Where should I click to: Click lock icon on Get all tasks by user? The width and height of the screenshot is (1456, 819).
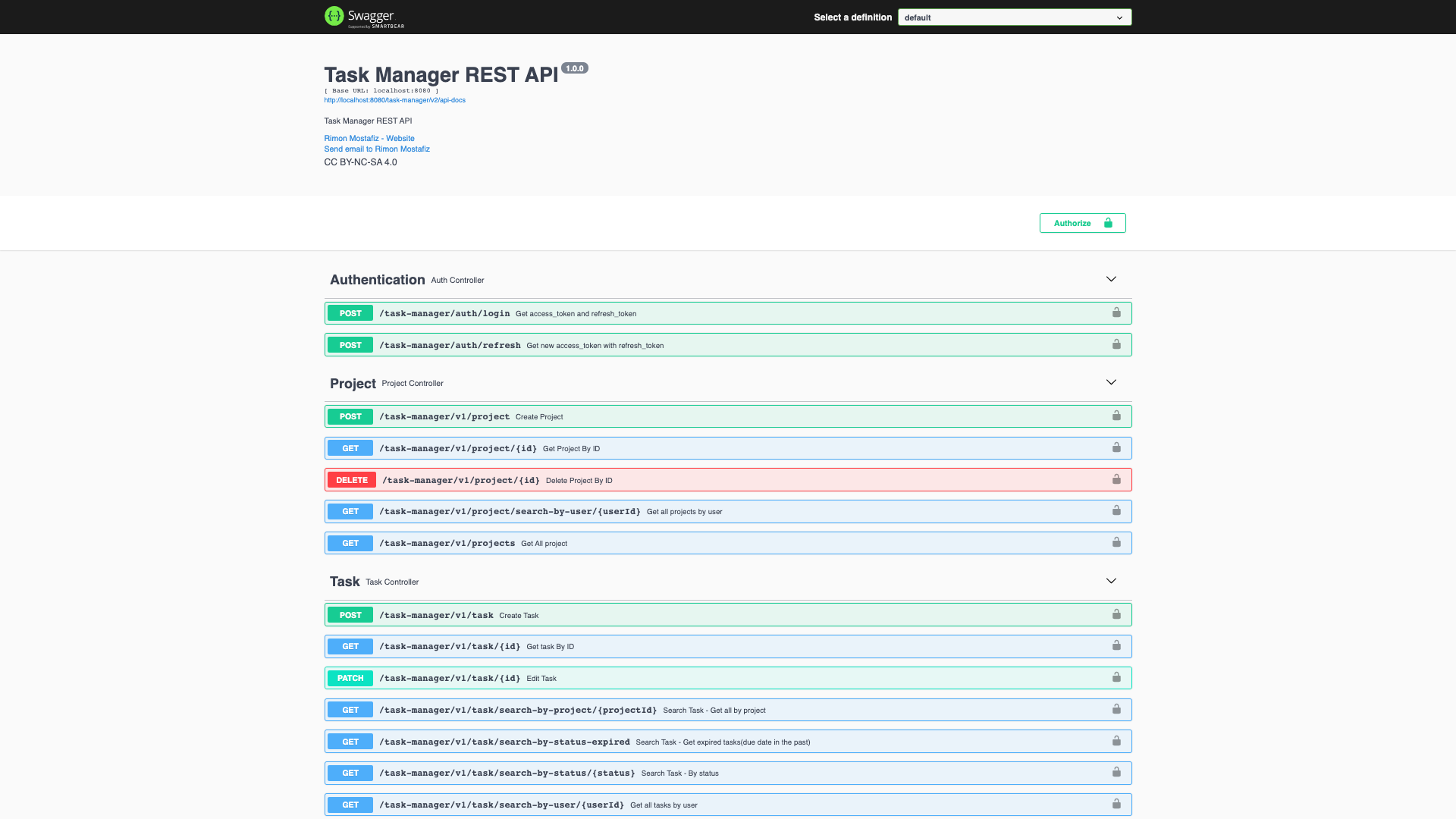pos(1116,804)
